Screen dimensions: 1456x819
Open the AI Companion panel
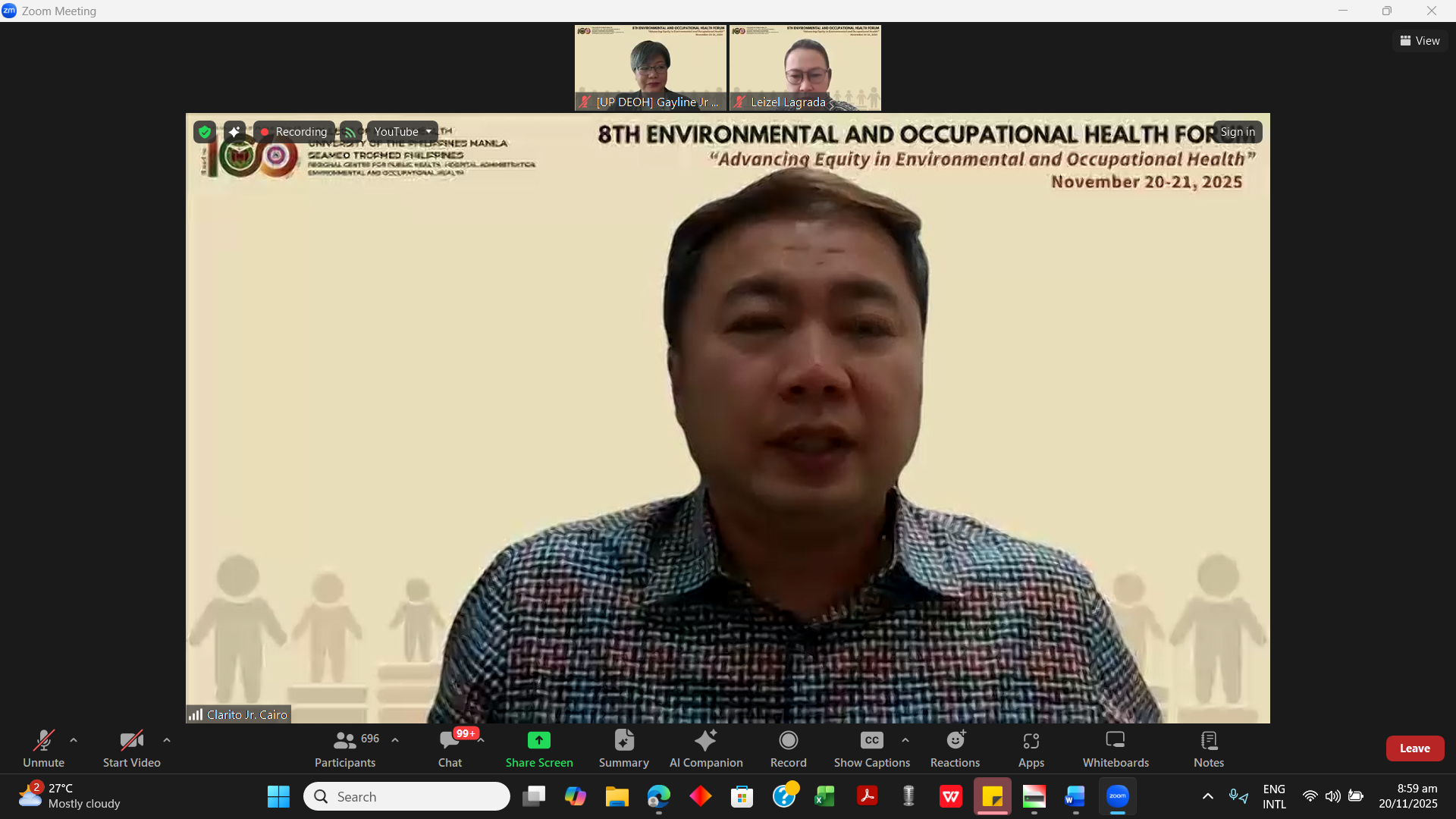705,748
